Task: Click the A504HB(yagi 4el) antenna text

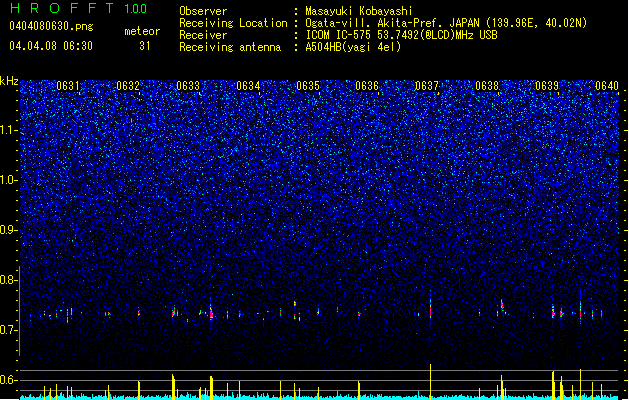Action: point(353,47)
